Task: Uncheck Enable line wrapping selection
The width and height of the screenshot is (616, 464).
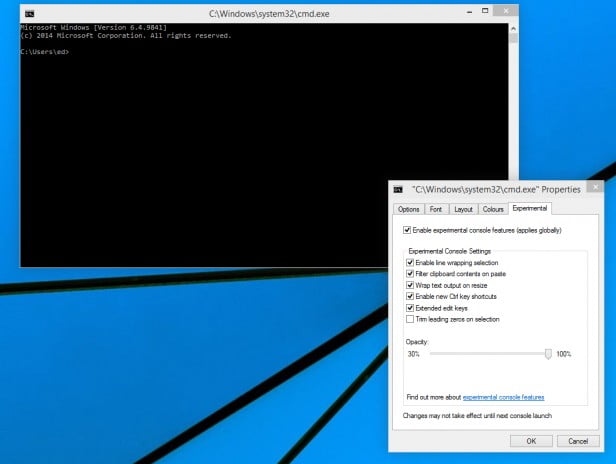Action: 411,262
